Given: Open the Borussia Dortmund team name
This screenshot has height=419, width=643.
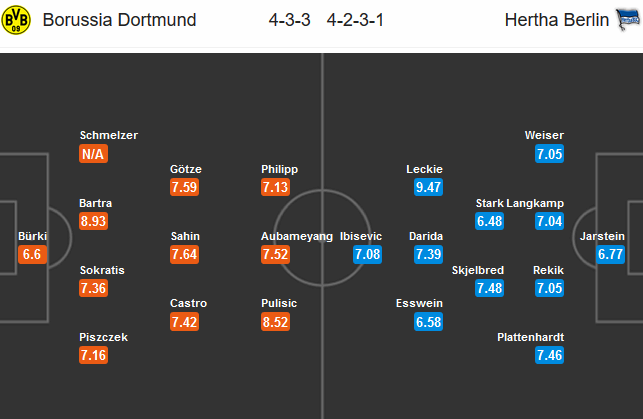Looking at the screenshot, I should (x=119, y=20).
